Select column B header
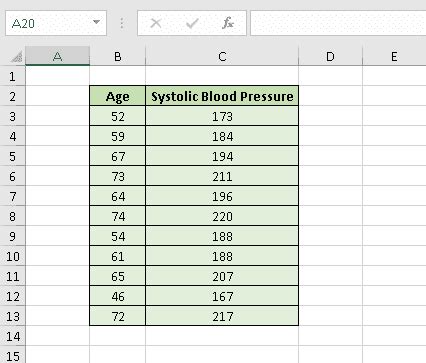 pyautogui.click(x=118, y=56)
